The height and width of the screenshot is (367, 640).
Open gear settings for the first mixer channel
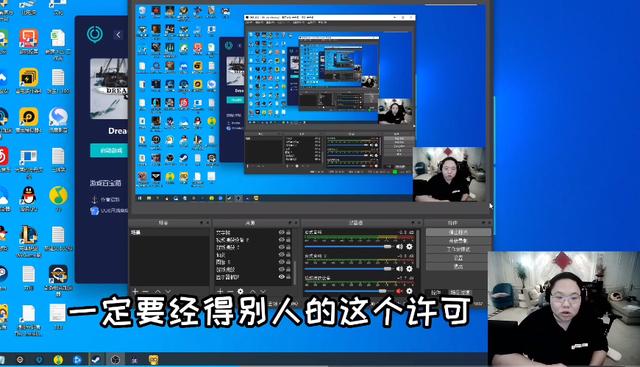pyautogui.click(x=409, y=247)
